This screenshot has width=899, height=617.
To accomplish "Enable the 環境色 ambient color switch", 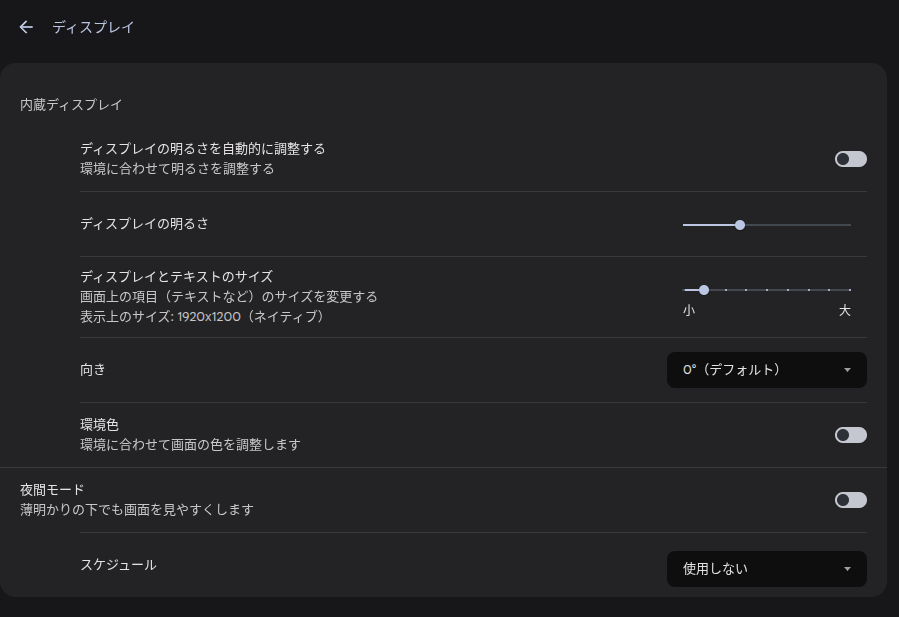I will [x=850, y=435].
